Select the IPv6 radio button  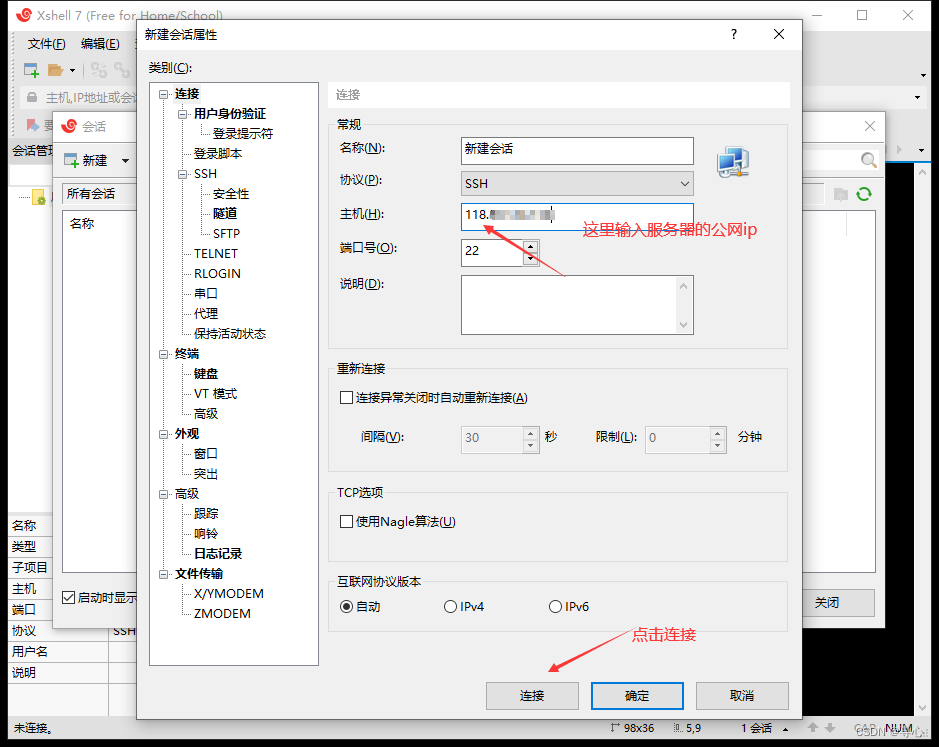[x=555, y=606]
